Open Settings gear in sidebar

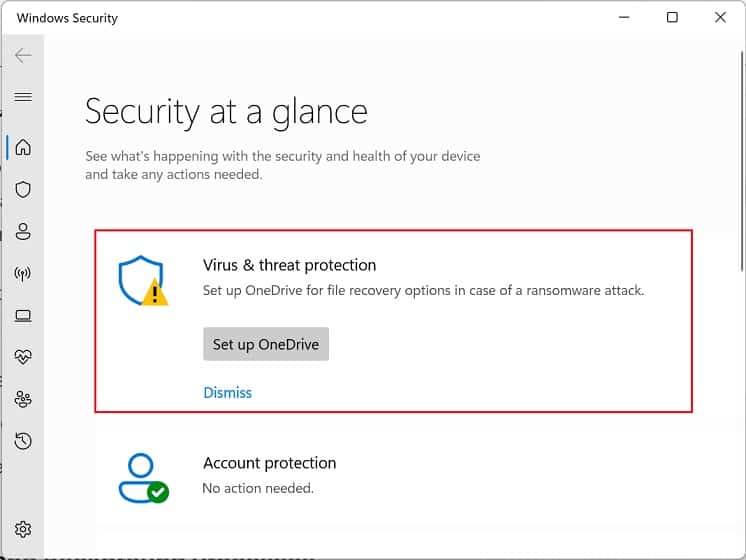(x=23, y=529)
